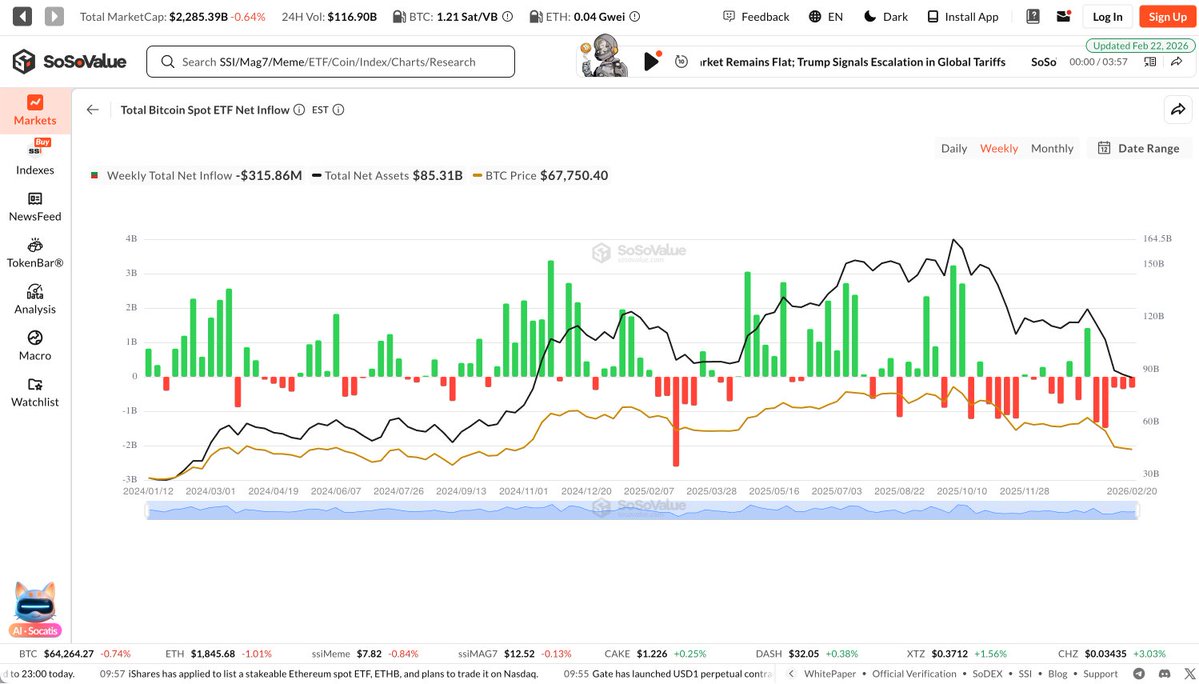Click the CAKE $1.226 ticker
This screenshot has height=684, width=1199.
click(655, 653)
